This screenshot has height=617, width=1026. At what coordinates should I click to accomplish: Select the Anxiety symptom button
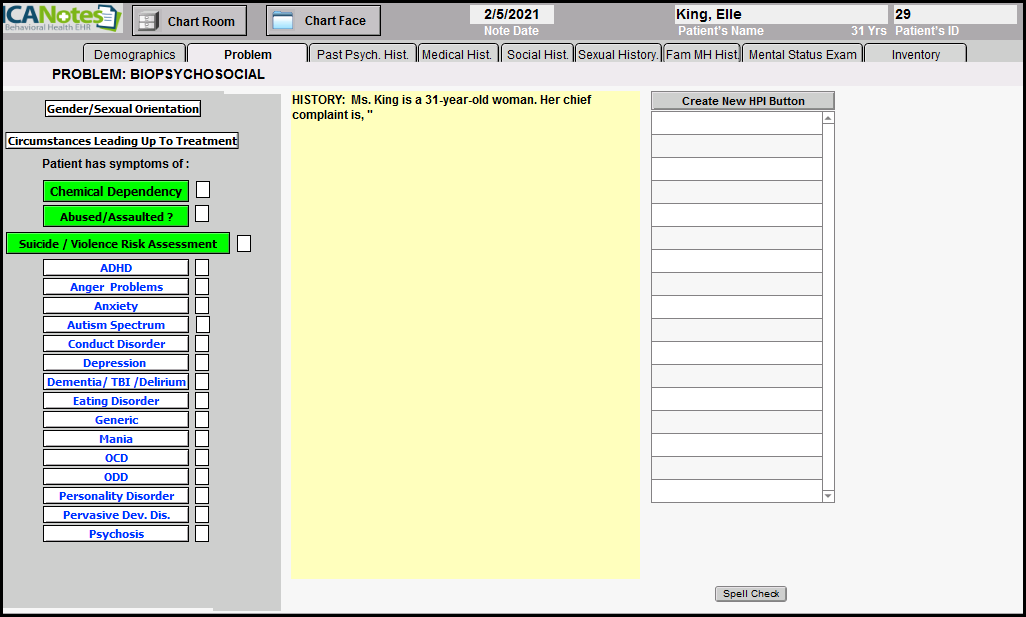[x=116, y=306]
